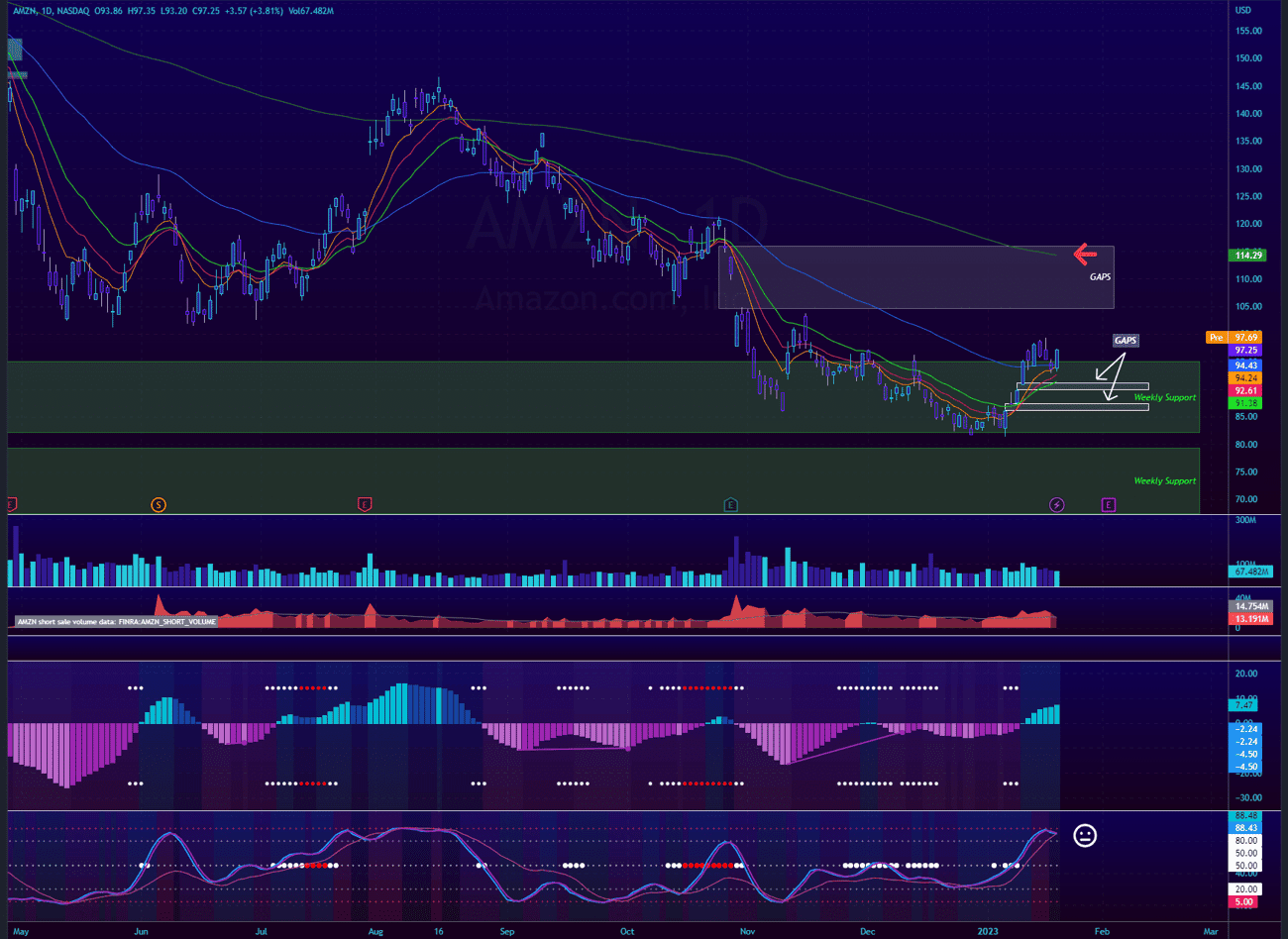The image size is (1288, 939).
Task: Click the grey 14.754M short volume label
Action: click(1251, 606)
